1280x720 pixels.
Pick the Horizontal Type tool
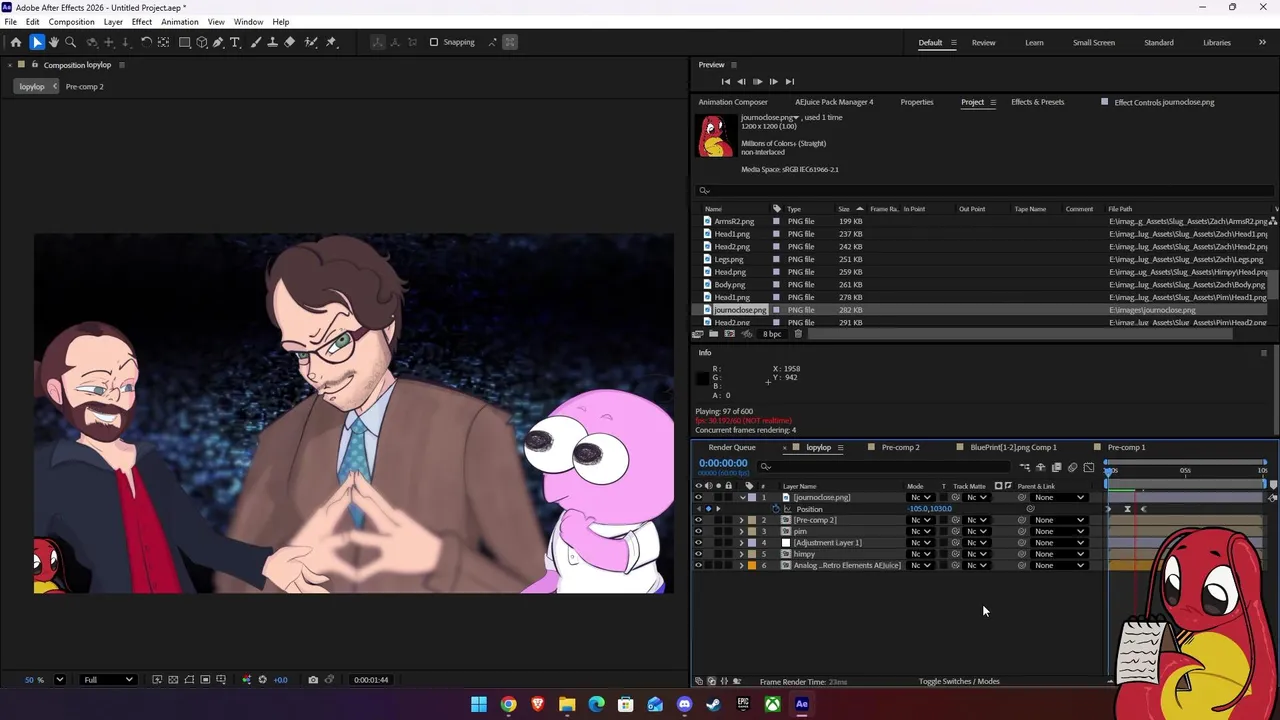pos(235,42)
